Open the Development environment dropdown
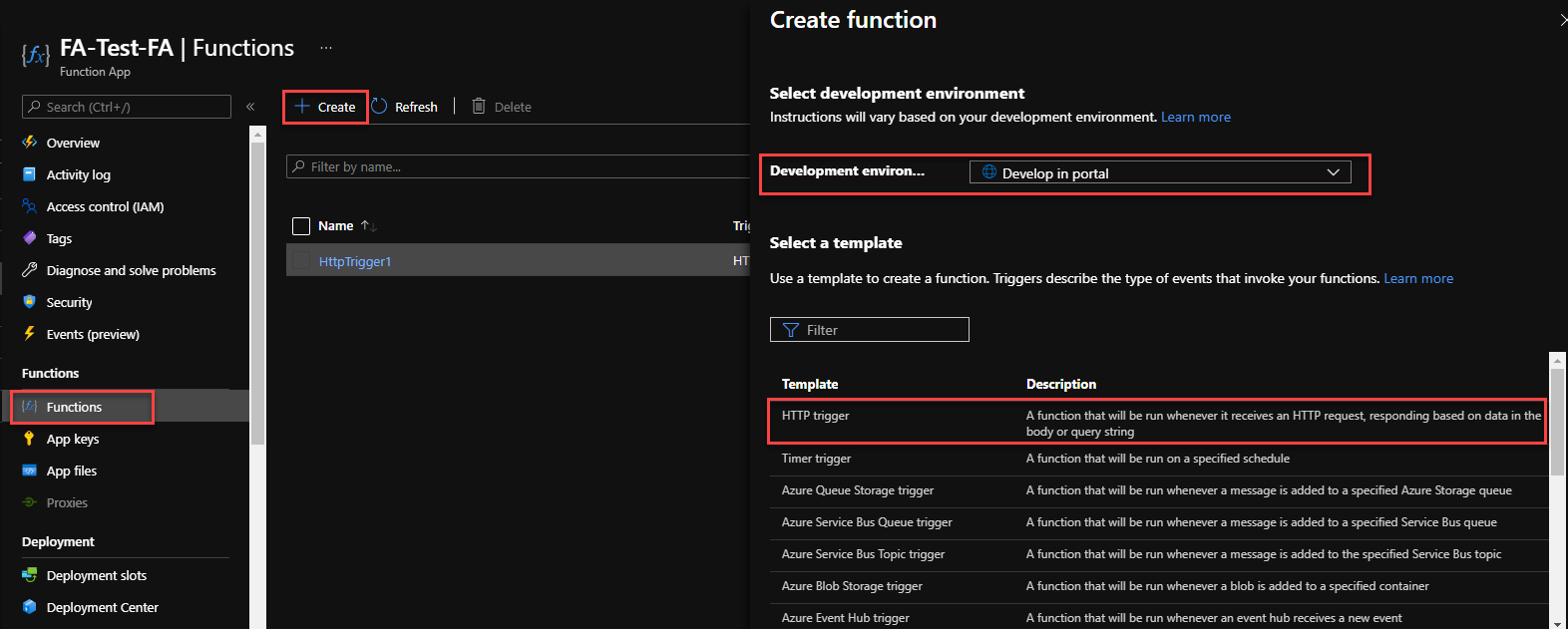 [x=1160, y=172]
